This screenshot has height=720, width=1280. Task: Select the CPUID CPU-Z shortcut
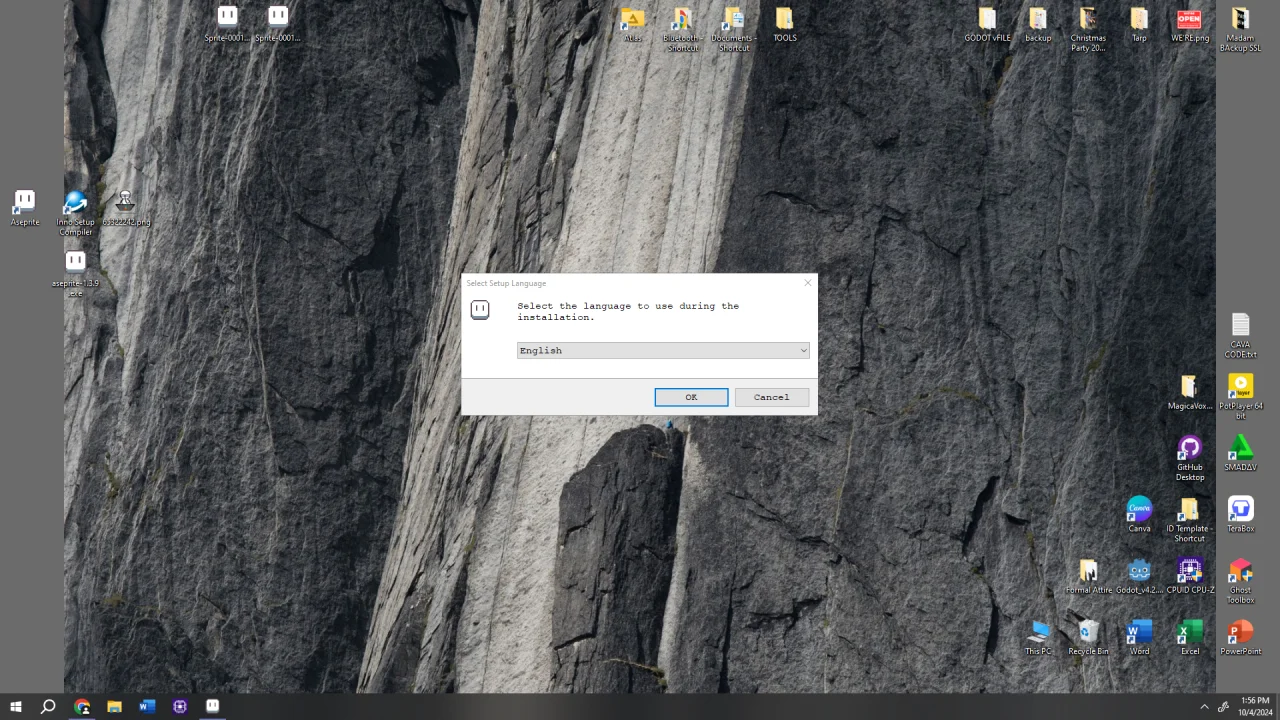coord(1190,576)
